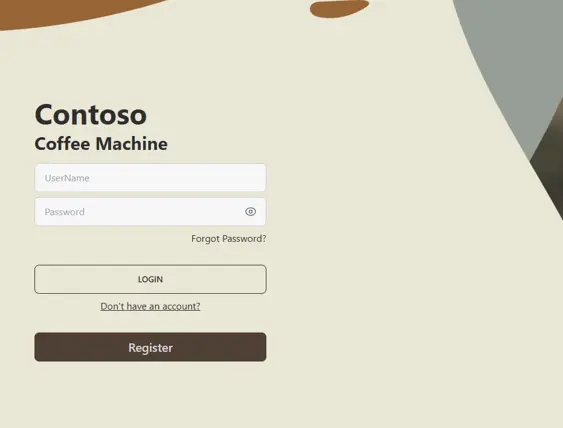This screenshot has width=563, height=428.
Task: Click the Register button
Action: pos(150,347)
